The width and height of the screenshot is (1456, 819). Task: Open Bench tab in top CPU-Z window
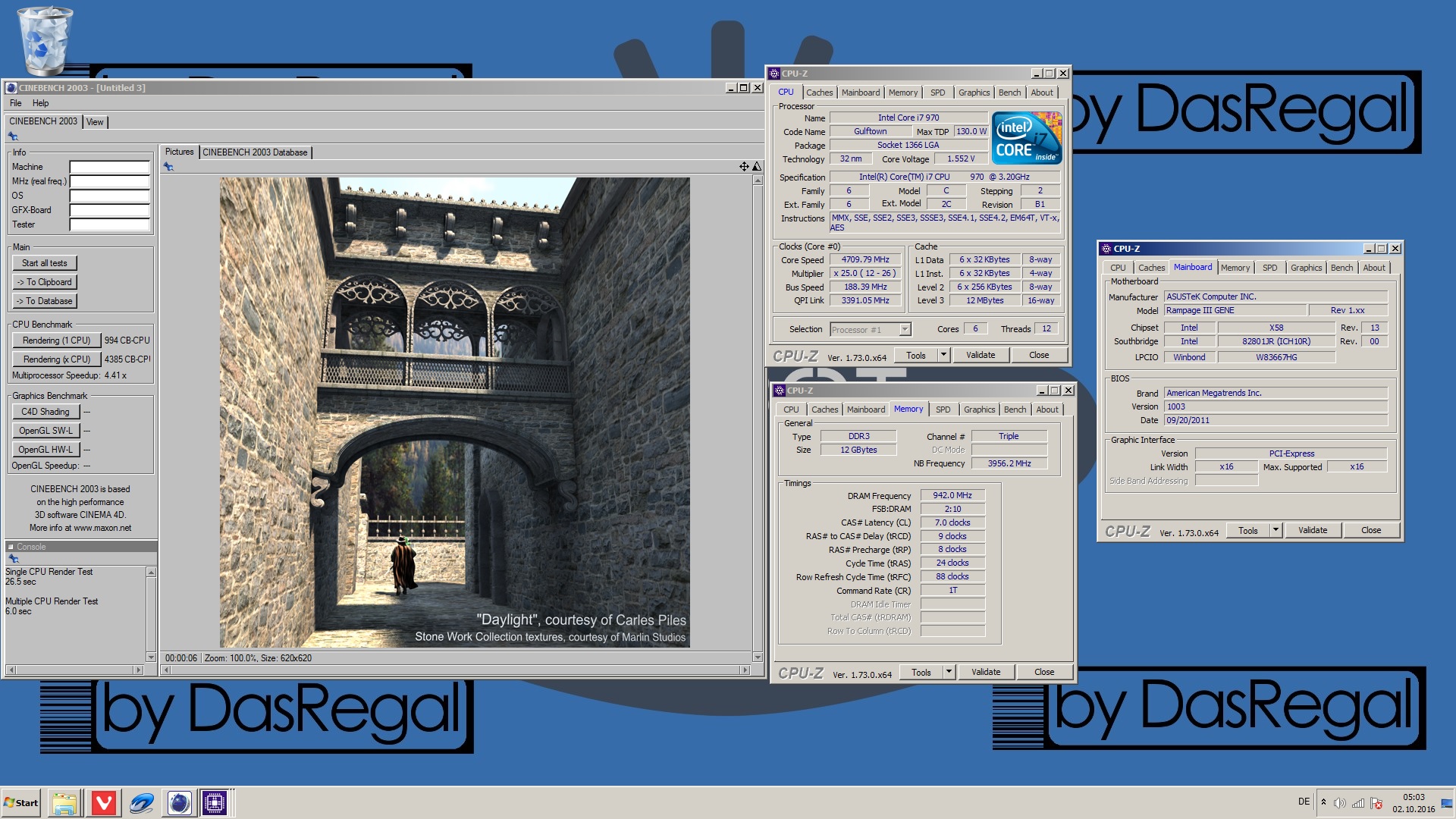[1009, 93]
